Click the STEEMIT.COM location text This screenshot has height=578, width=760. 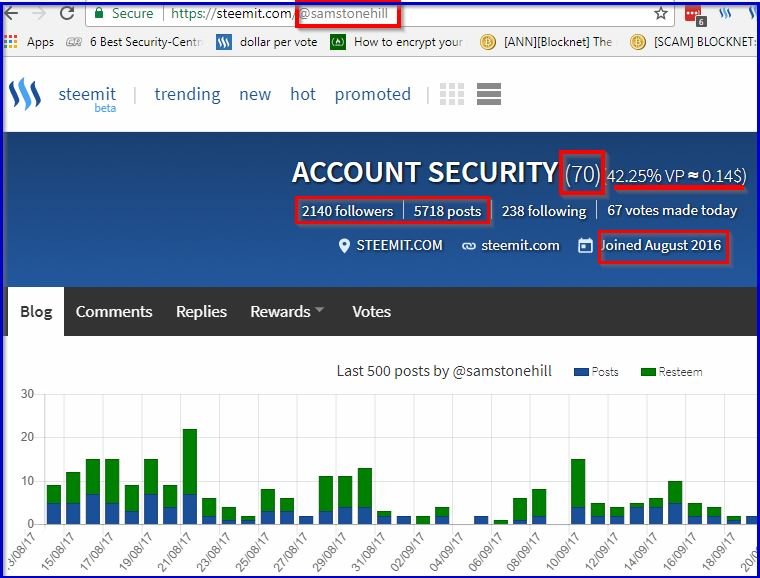pyautogui.click(x=399, y=245)
